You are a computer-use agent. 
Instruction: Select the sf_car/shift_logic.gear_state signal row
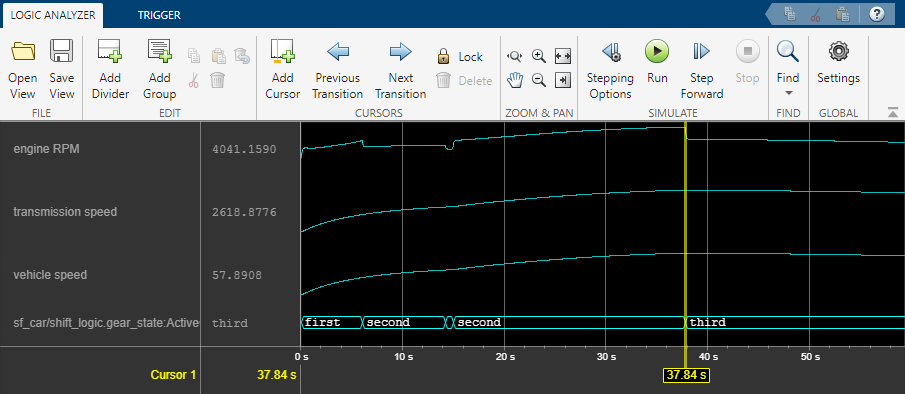click(106, 323)
